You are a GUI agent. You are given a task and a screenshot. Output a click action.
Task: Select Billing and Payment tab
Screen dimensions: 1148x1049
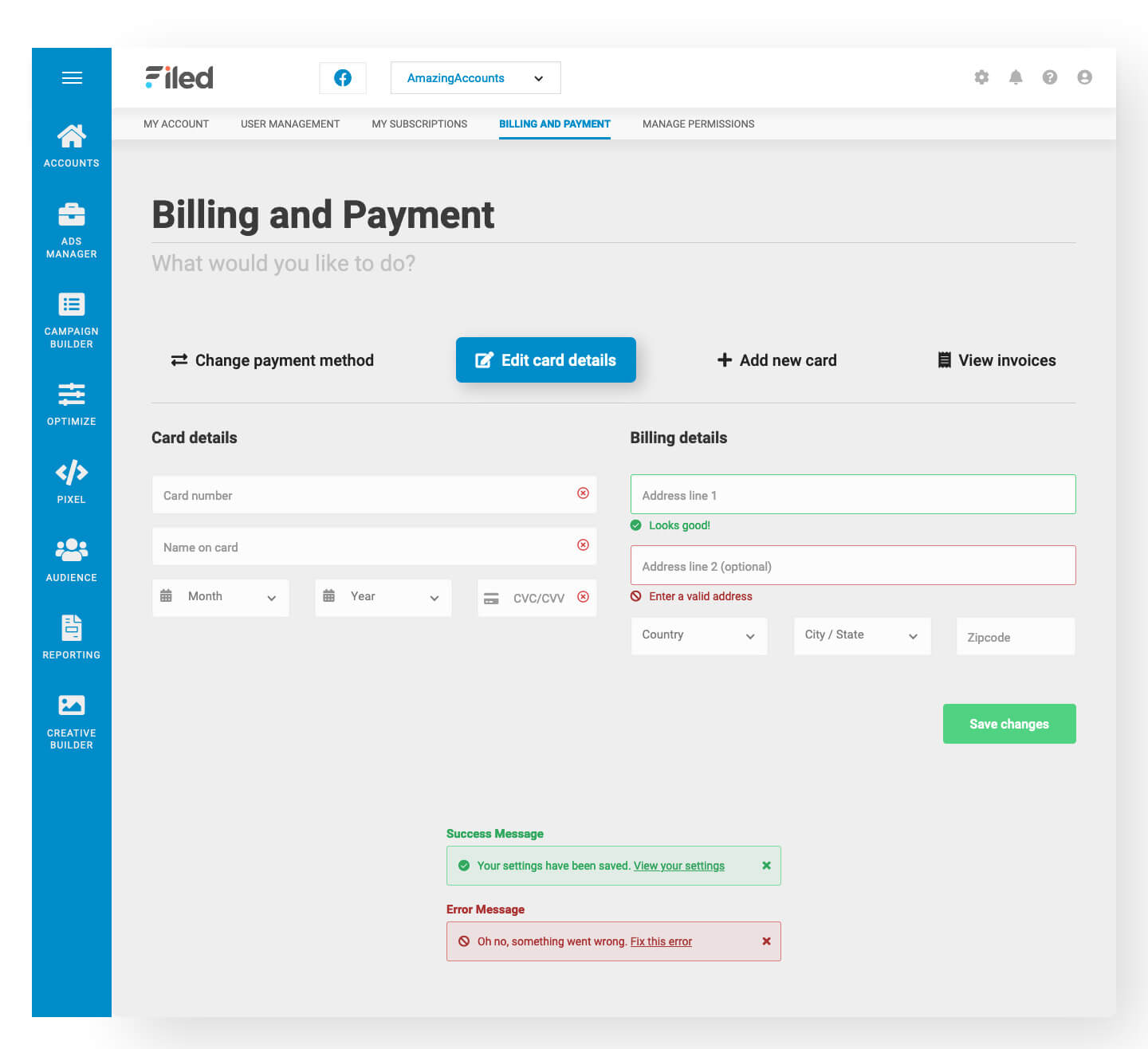[x=555, y=124]
